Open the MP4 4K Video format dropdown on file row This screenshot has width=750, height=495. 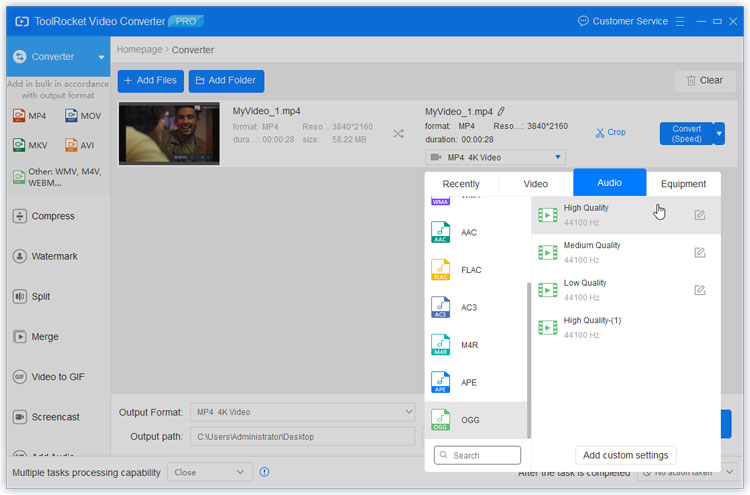click(495, 157)
